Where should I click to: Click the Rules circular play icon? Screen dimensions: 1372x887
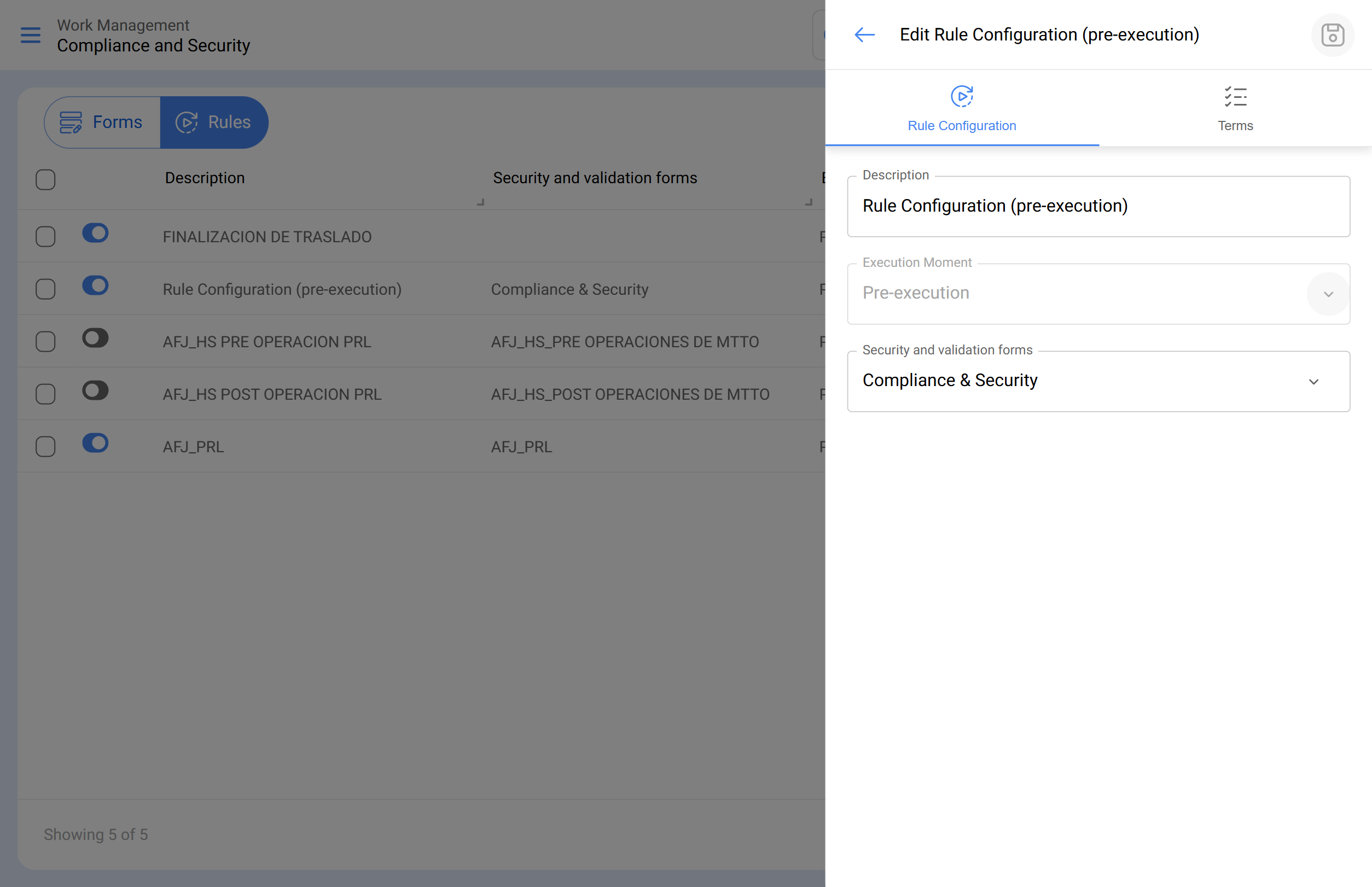pos(187,122)
